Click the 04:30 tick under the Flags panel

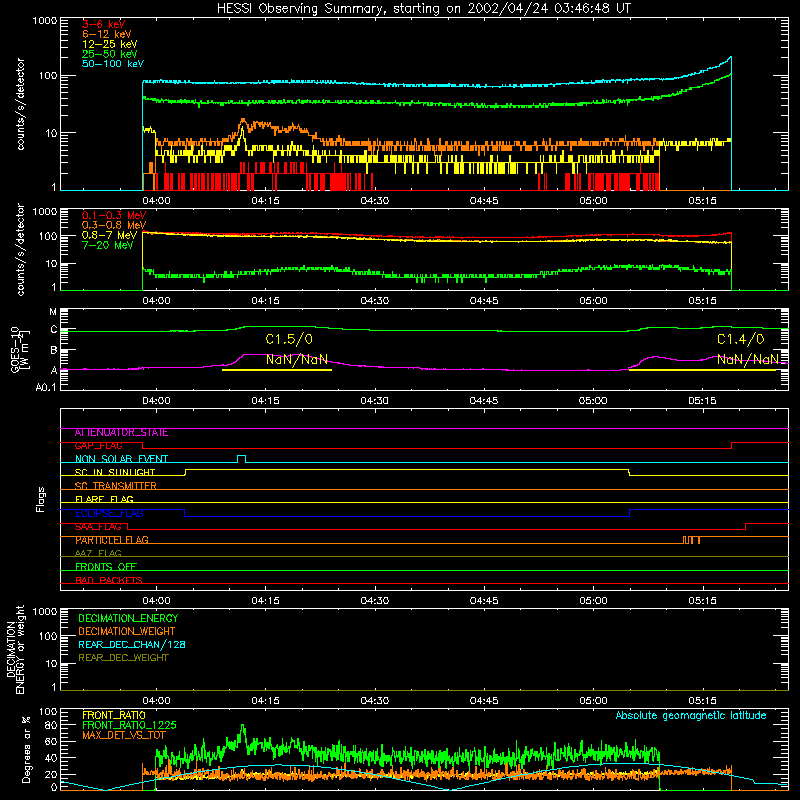374,601
